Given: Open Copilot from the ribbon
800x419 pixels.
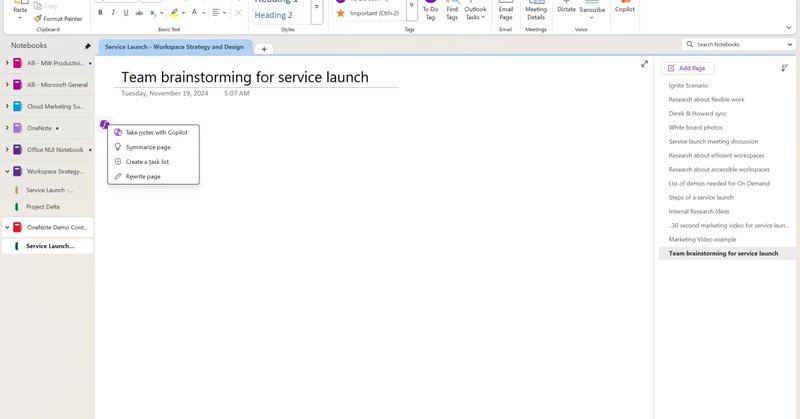Looking at the screenshot, I should [624, 7].
